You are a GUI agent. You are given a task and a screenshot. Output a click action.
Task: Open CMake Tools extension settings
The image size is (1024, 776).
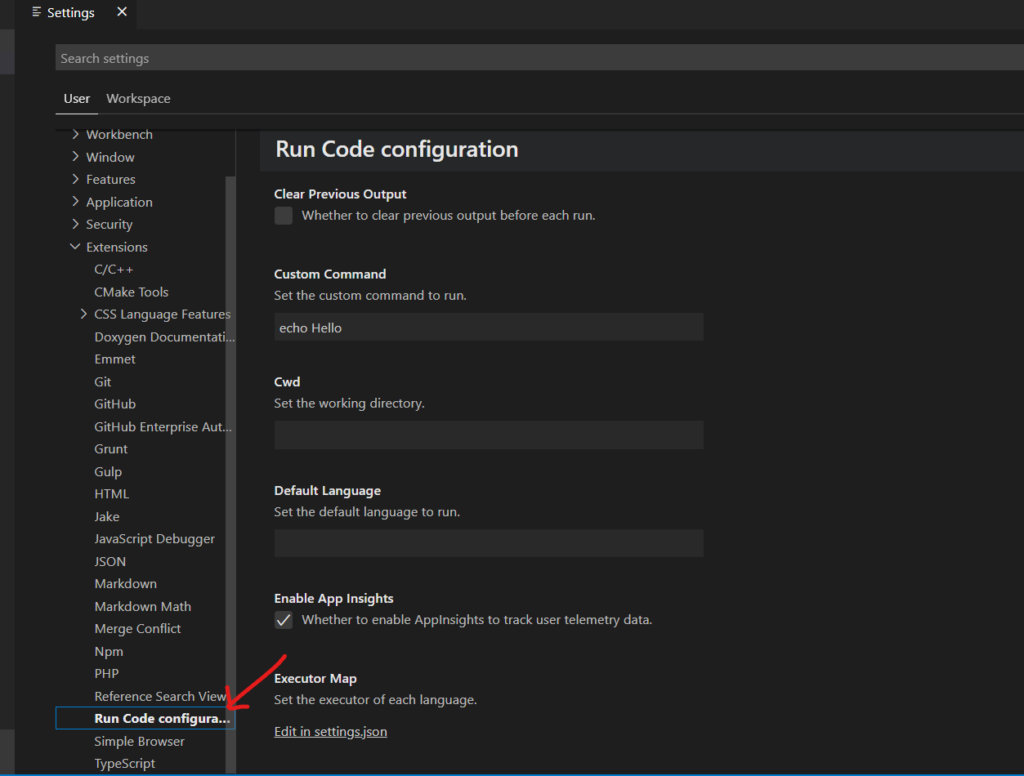131,292
